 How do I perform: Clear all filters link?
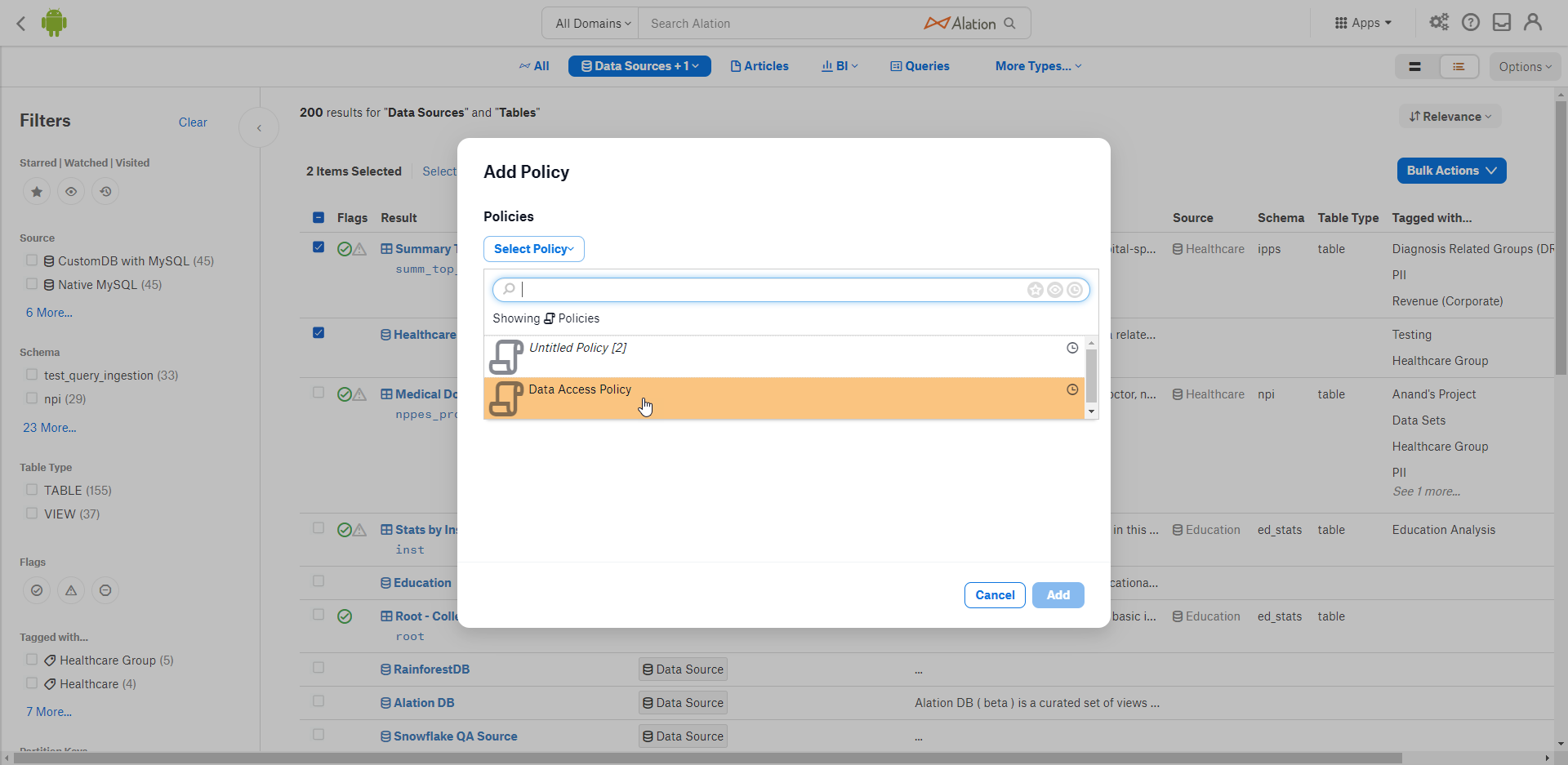tap(193, 122)
